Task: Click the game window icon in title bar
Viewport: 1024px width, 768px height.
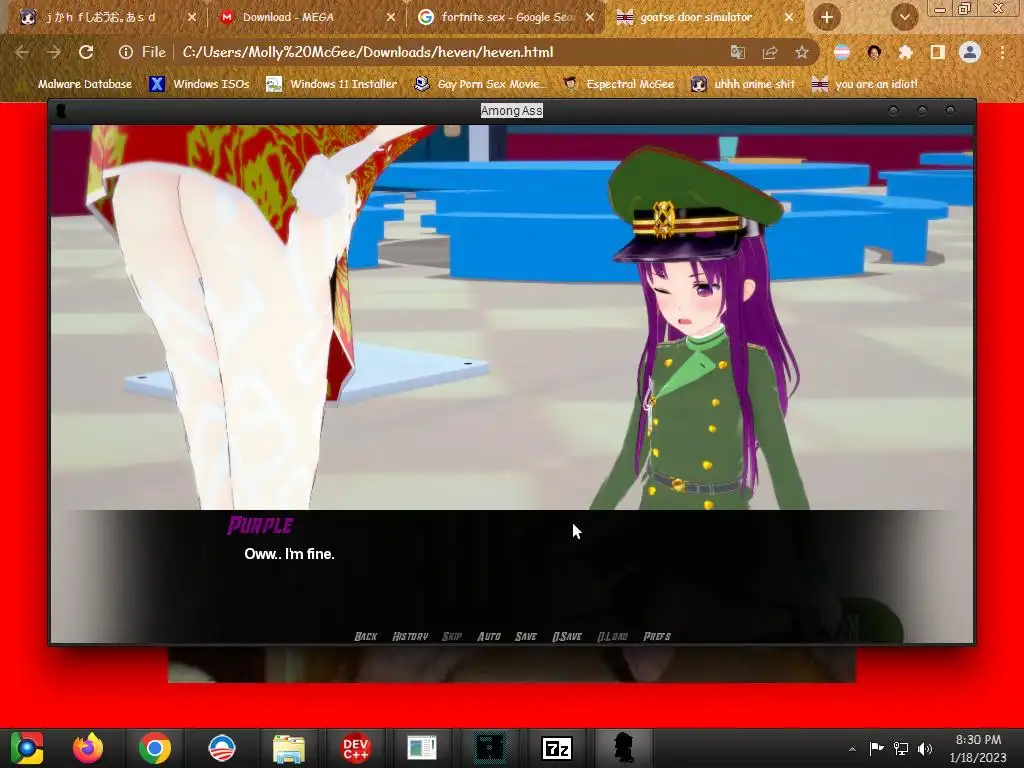Action: 61,111
